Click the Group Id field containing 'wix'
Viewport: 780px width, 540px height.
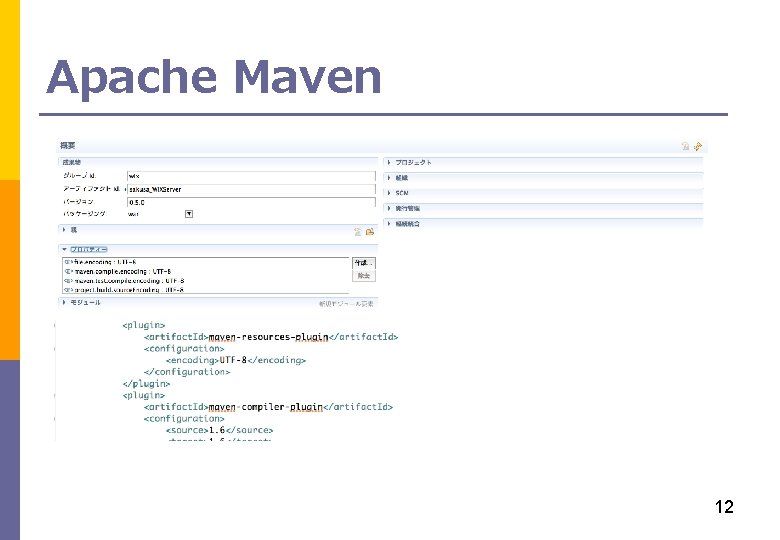[x=251, y=176]
